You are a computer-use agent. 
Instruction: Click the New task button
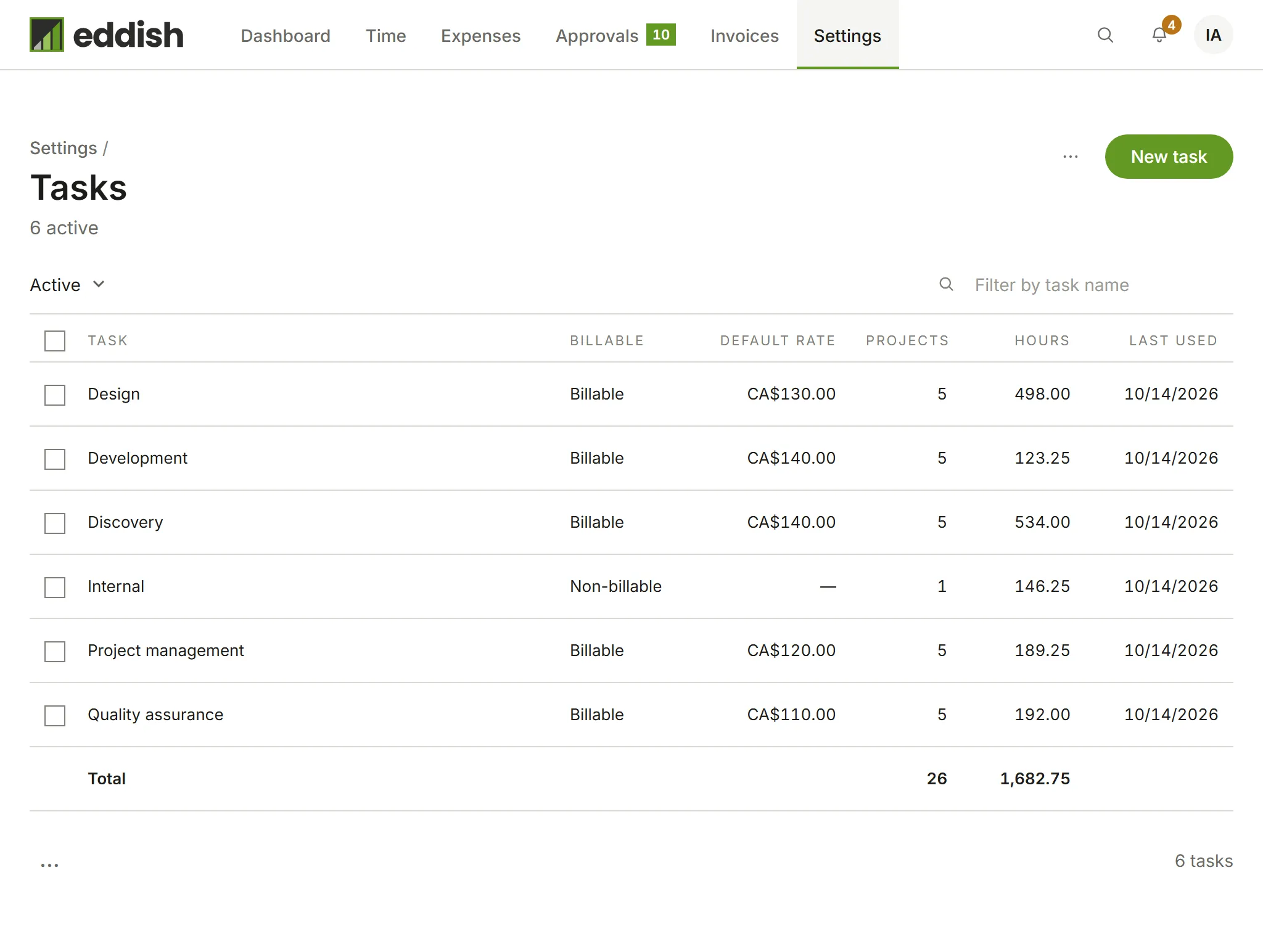pyautogui.click(x=1169, y=157)
